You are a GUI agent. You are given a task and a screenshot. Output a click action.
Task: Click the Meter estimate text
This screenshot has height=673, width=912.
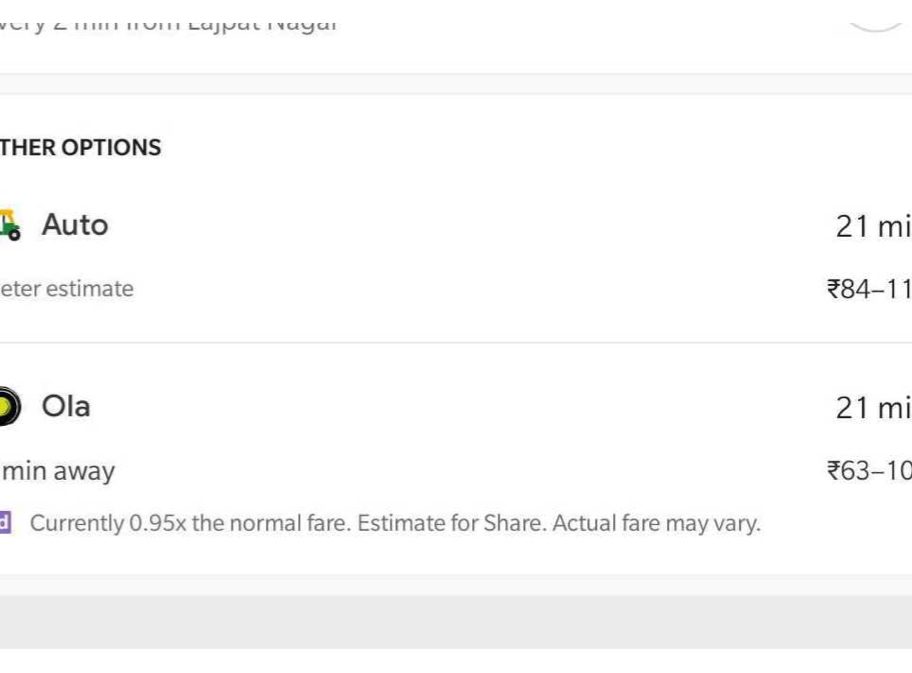click(67, 289)
